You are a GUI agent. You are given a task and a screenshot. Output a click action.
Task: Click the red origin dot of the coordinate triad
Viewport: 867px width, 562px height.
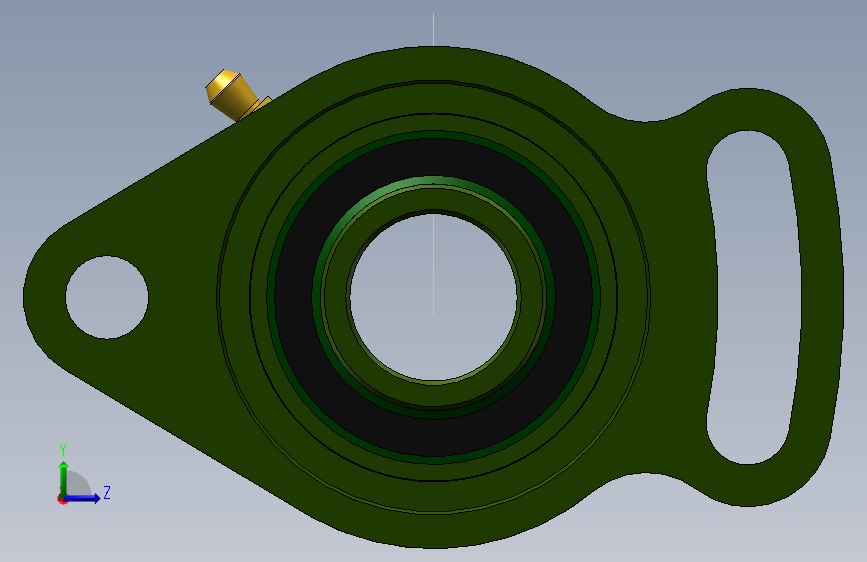pos(62,500)
